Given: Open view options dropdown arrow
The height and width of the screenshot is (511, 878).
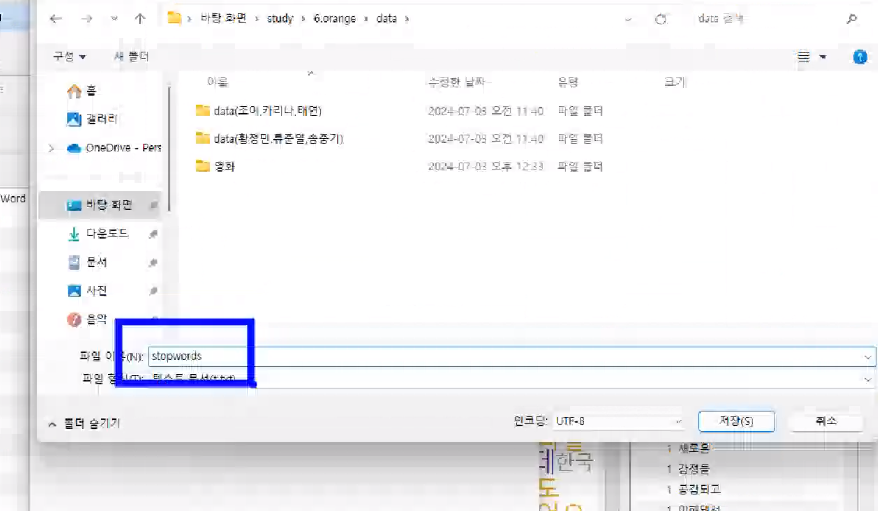Looking at the screenshot, I should (x=823, y=57).
